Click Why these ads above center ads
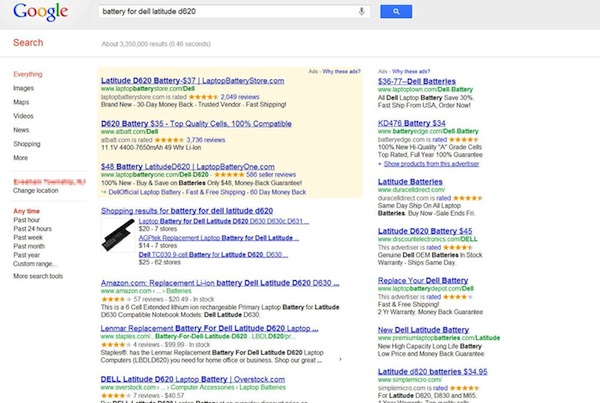 (341, 72)
